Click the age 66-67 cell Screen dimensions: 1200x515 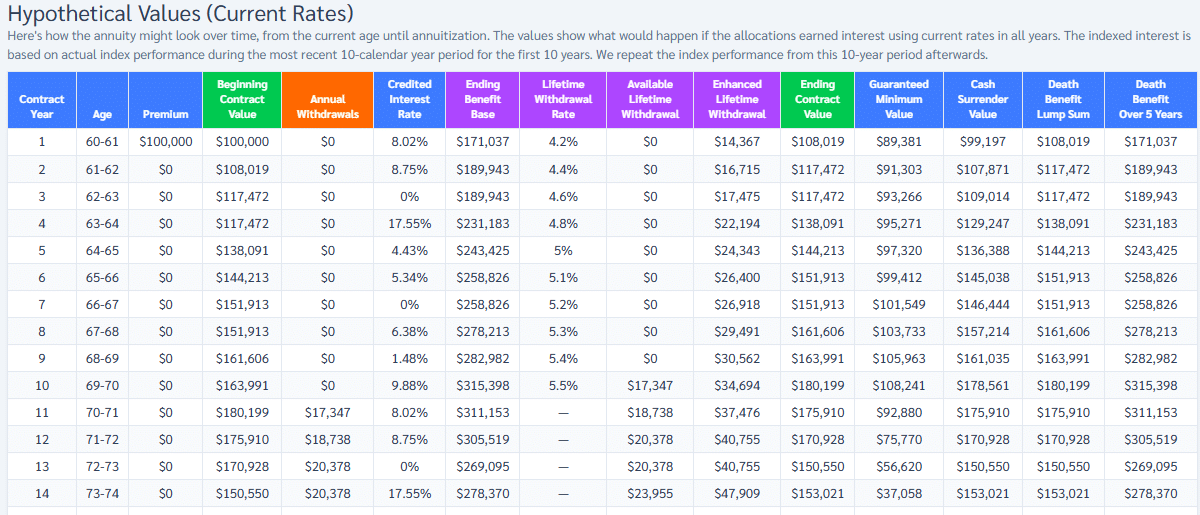(x=102, y=305)
